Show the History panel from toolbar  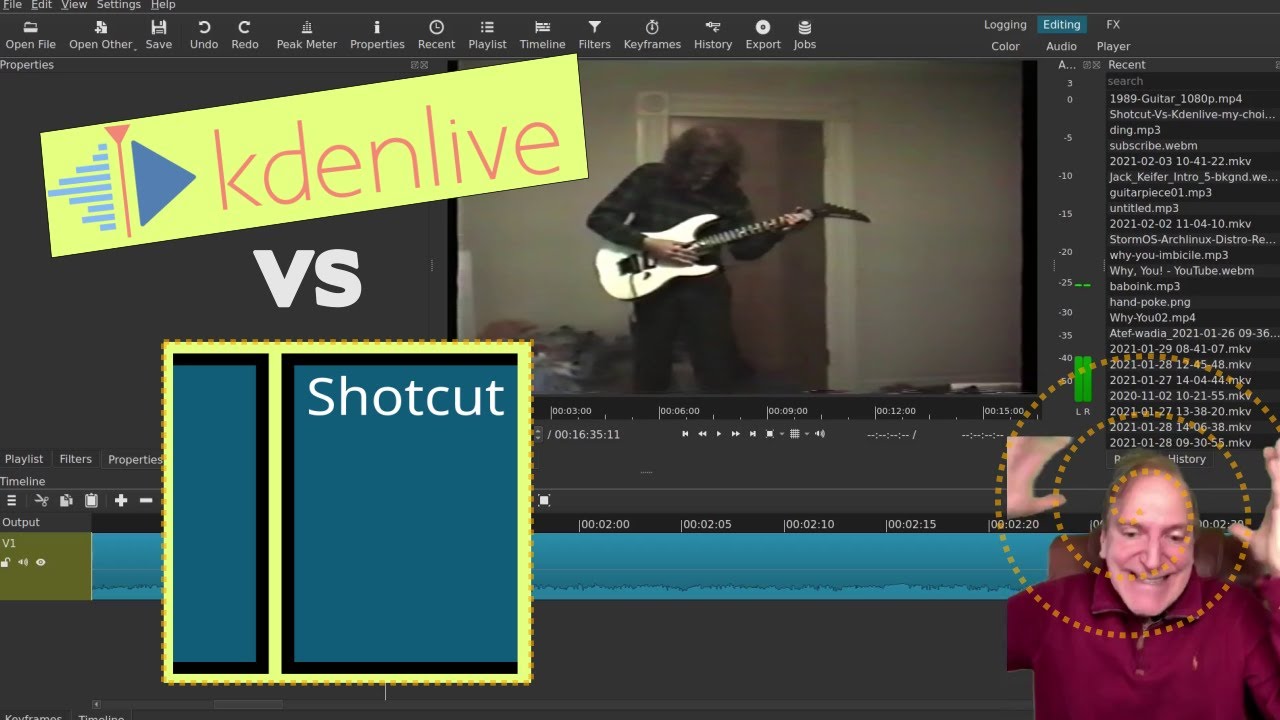tap(713, 34)
